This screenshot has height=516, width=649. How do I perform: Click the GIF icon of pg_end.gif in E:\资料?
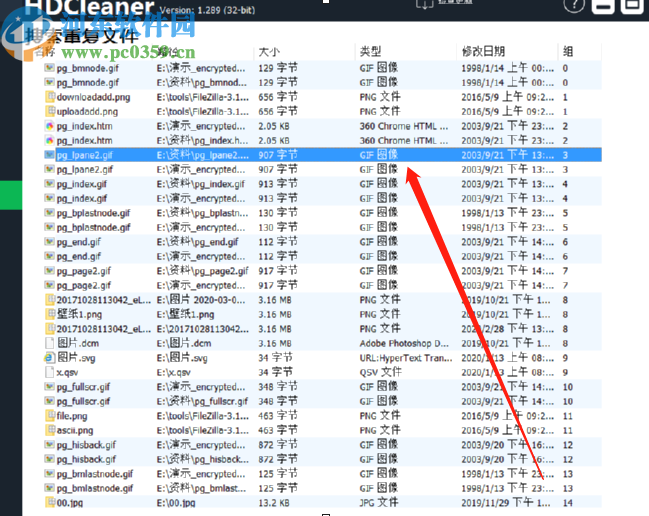pyautogui.click(x=50, y=242)
